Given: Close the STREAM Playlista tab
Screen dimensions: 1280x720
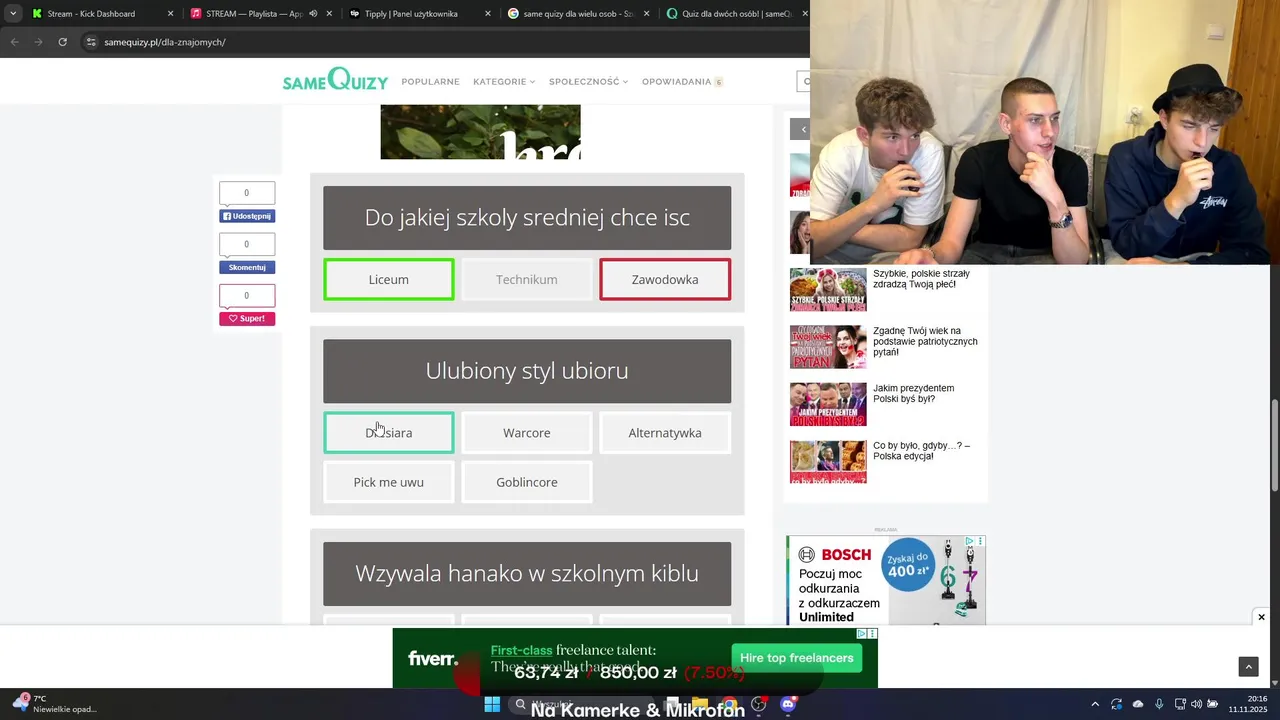Looking at the screenshot, I should coord(329,14).
